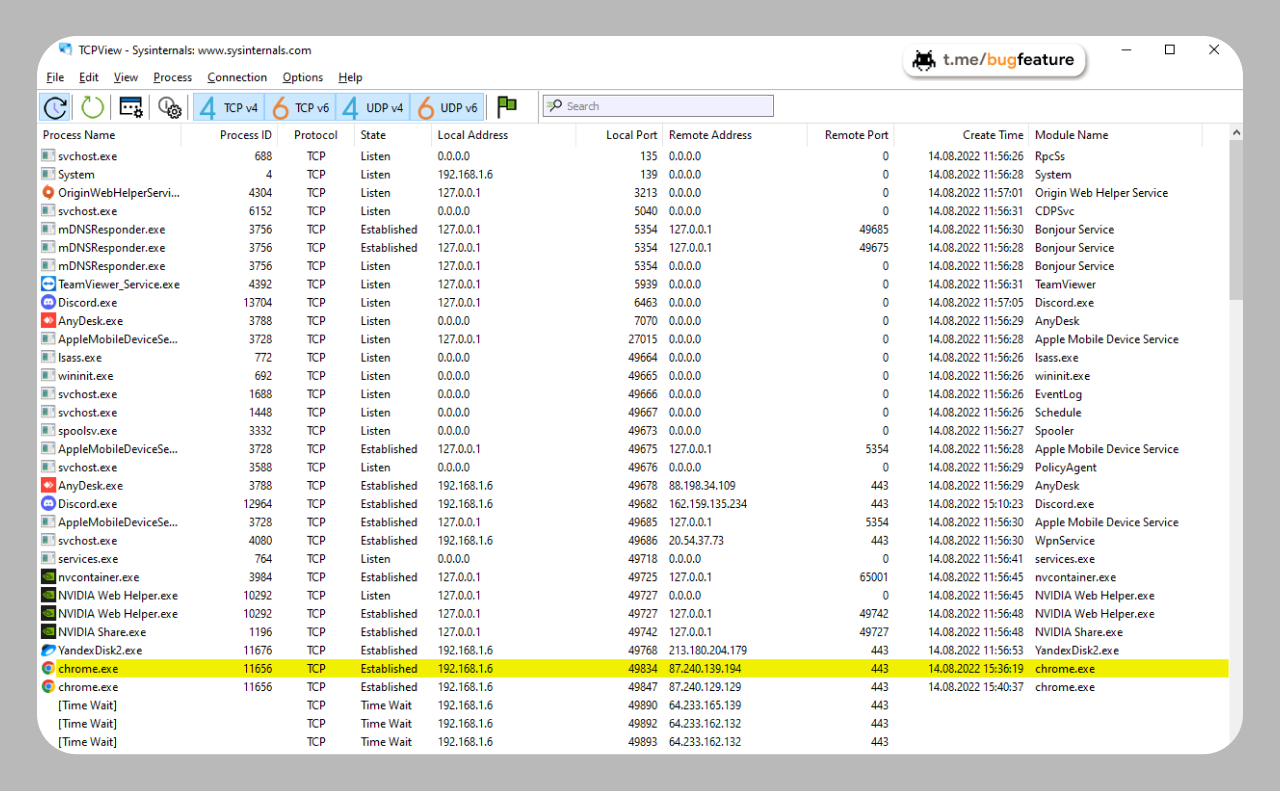
Task: Sort by Create Time column header
Action: coord(962,135)
